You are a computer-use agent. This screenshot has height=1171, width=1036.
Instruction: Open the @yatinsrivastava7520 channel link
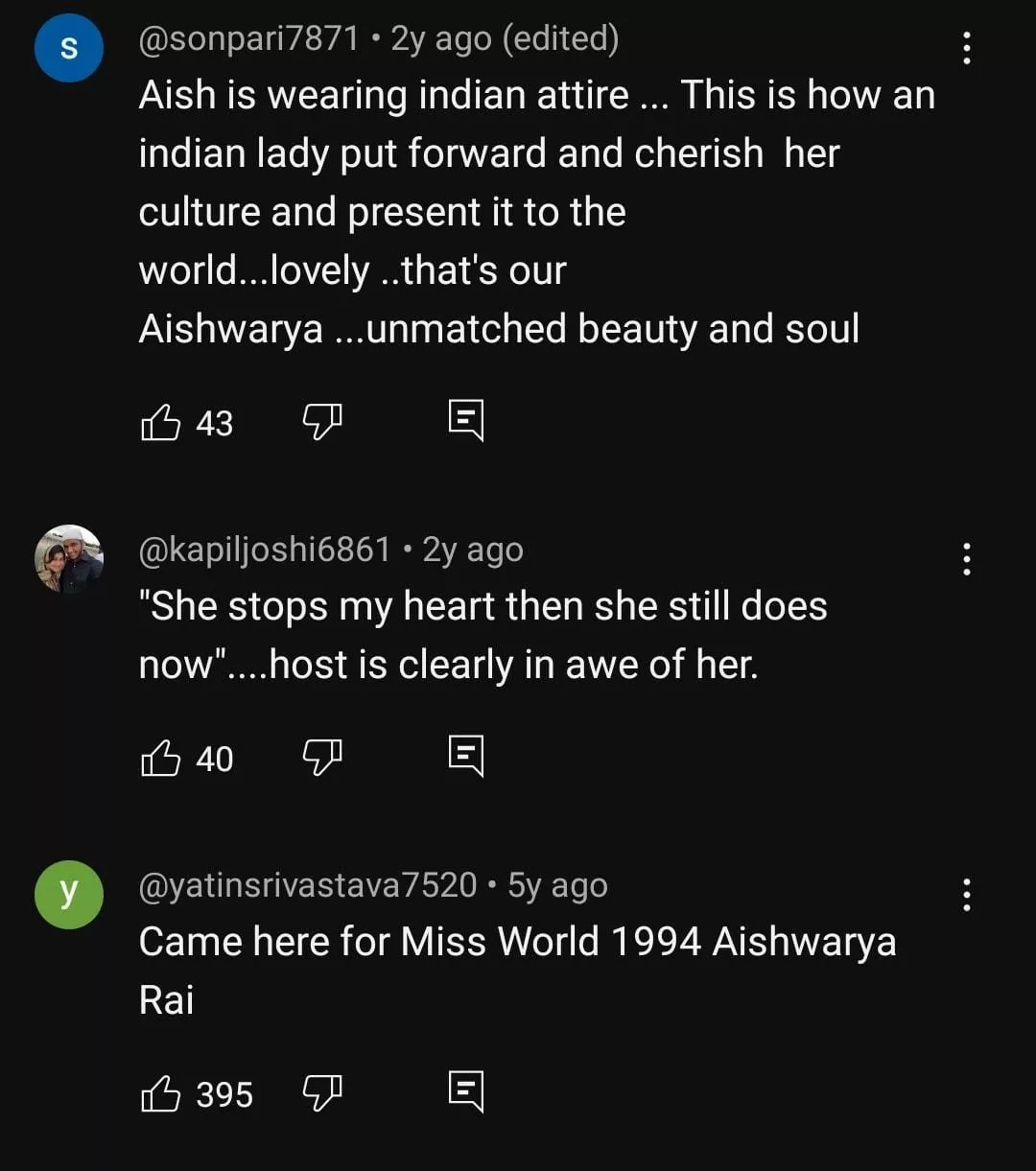pyautogui.click(x=307, y=885)
